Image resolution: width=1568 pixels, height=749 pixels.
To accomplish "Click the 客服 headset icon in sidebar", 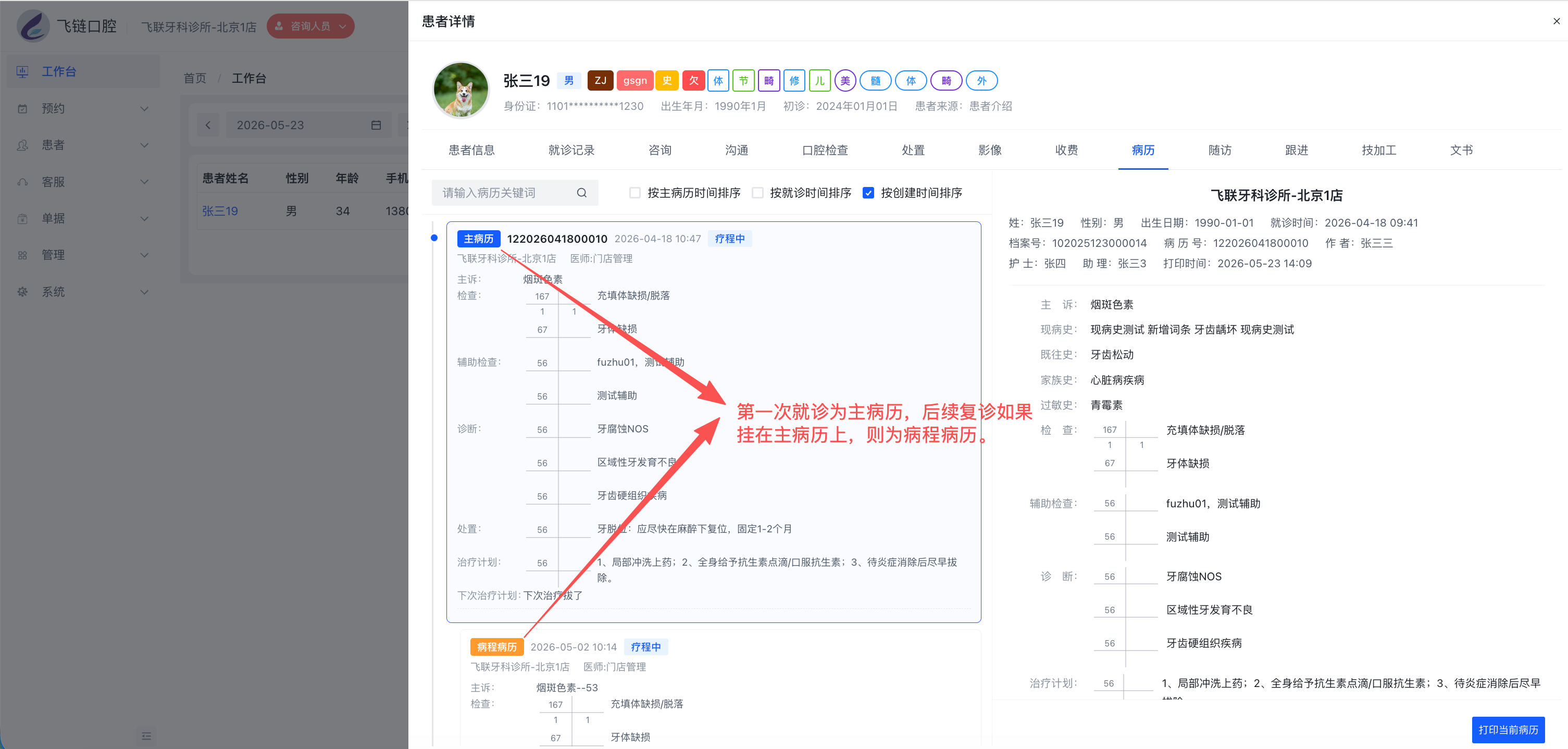I will coord(22,182).
